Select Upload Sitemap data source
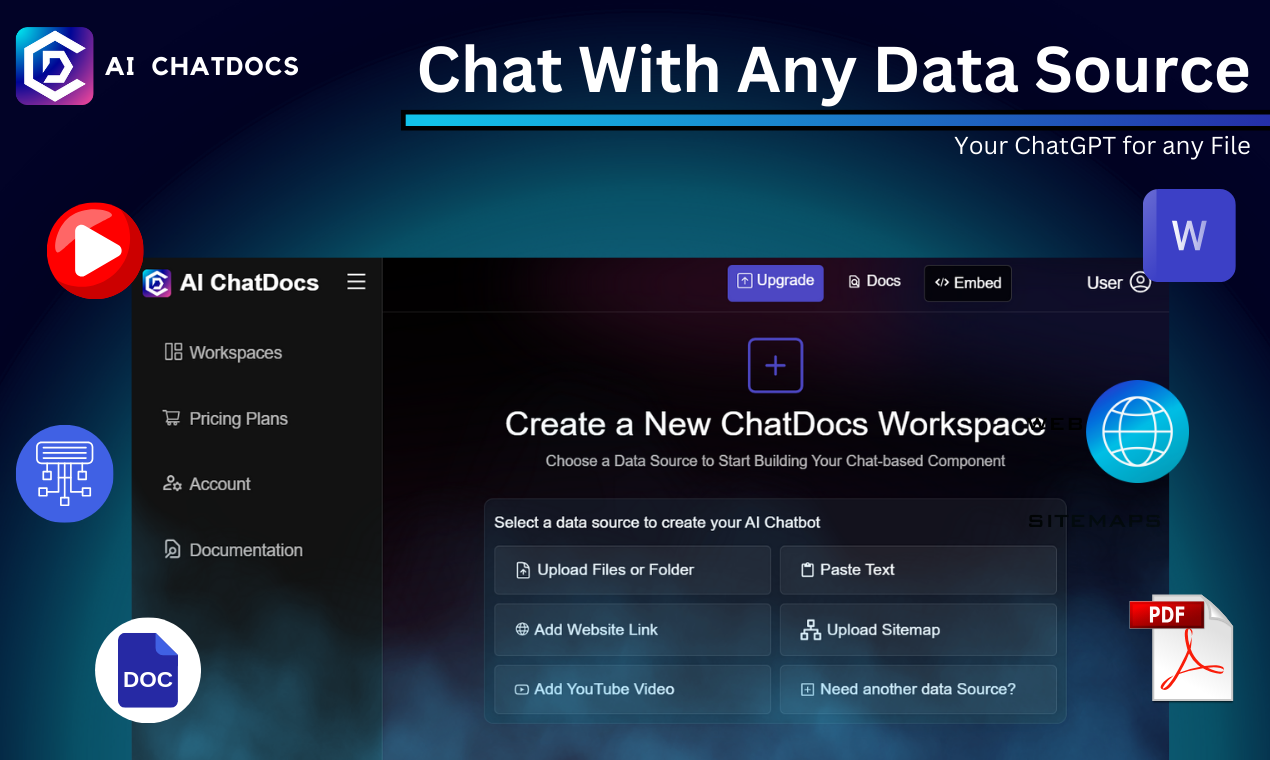The width and height of the screenshot is (1270, 760). [x=918, y=630]
